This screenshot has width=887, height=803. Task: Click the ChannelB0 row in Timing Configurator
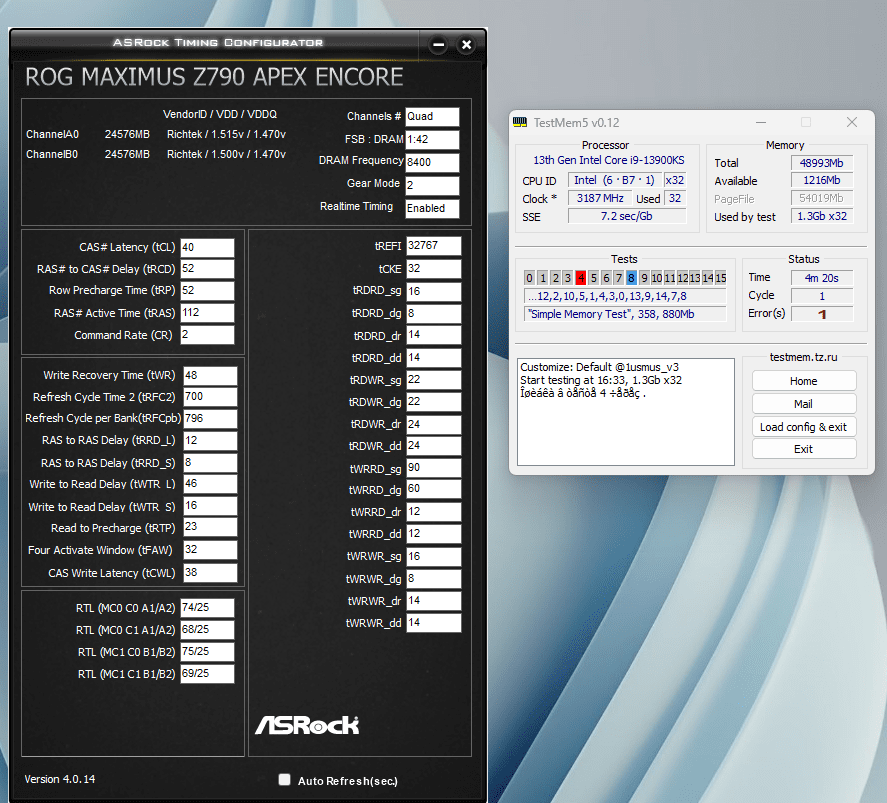156,154
